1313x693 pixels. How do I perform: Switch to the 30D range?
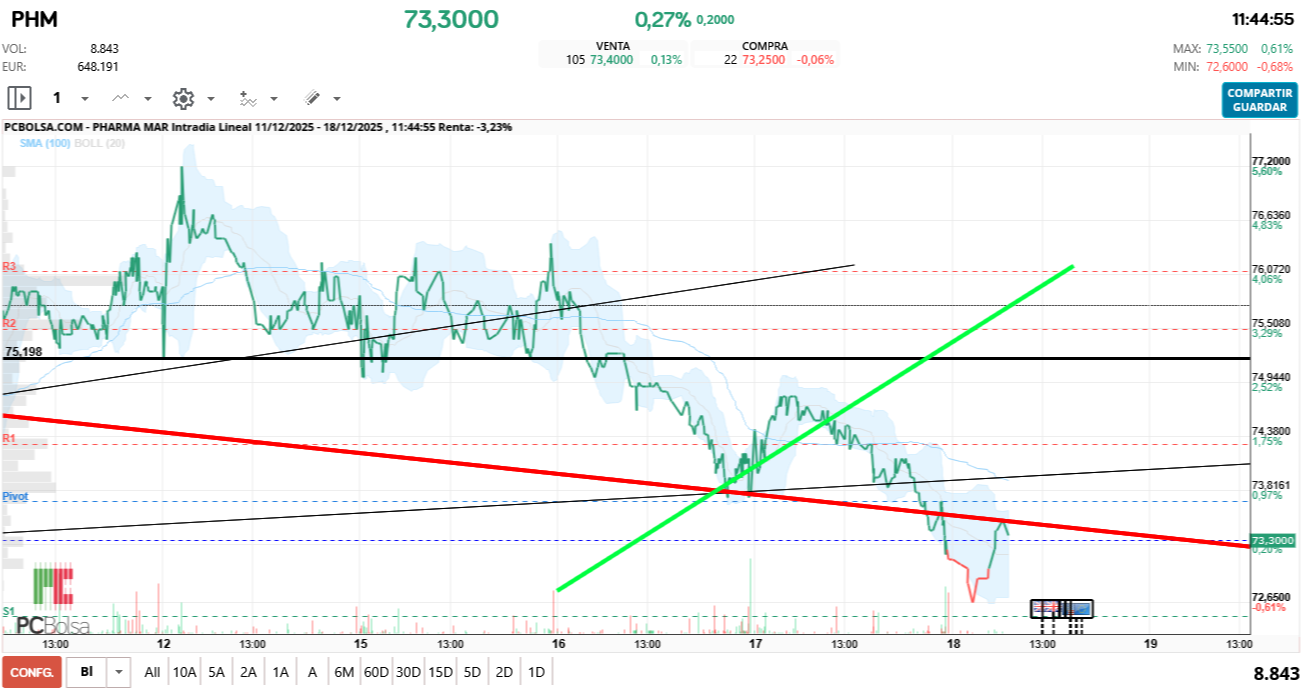coord(408,672)
